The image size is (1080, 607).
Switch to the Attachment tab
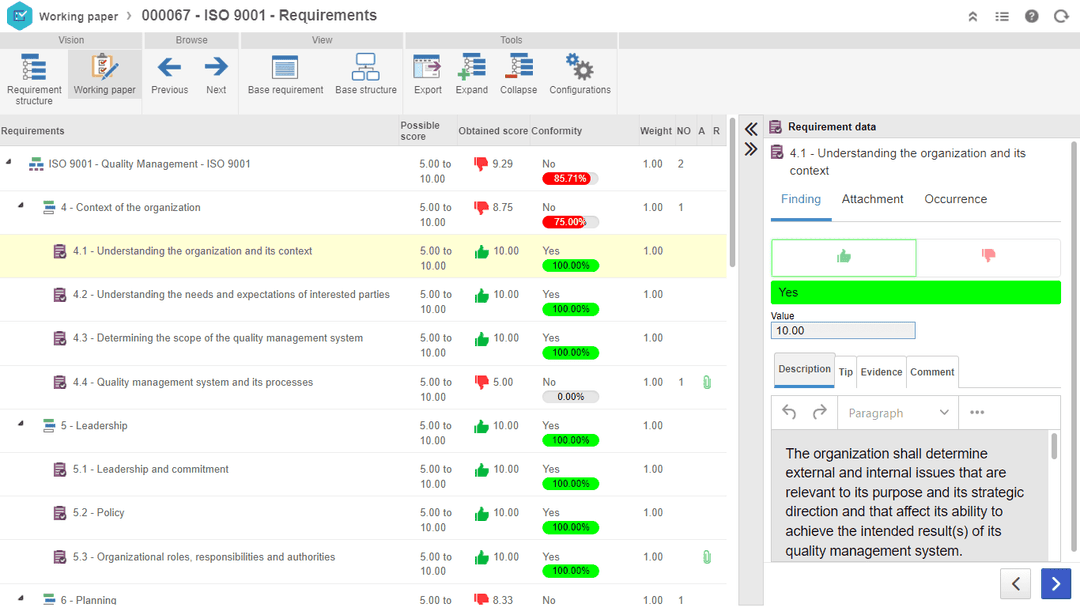tap(872, 199)
